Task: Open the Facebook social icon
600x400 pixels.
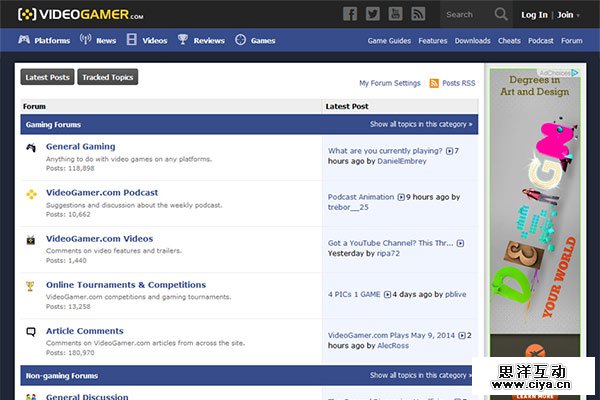Action: (350, 14)
